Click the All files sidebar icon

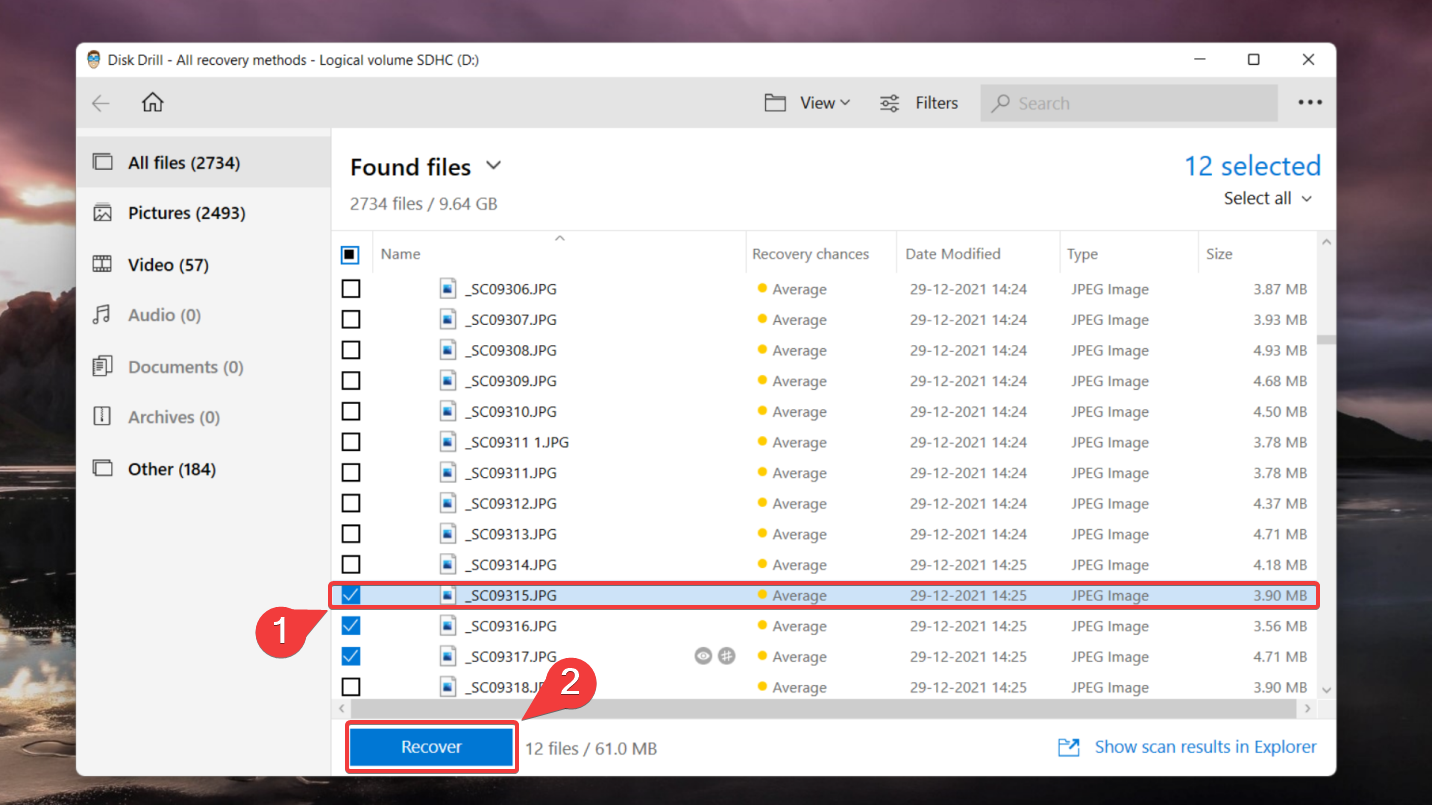click(102, 162)
